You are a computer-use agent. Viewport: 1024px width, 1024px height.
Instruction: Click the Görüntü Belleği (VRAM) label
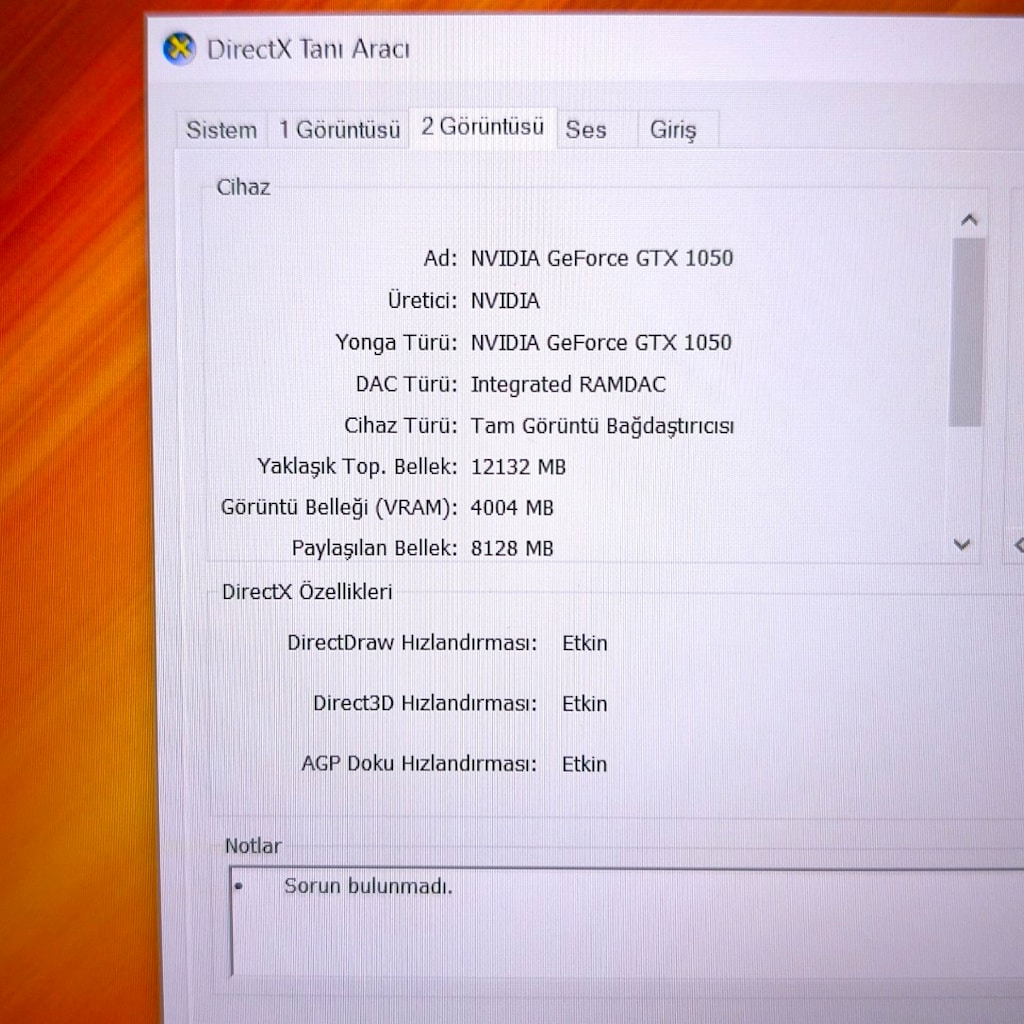339,508
